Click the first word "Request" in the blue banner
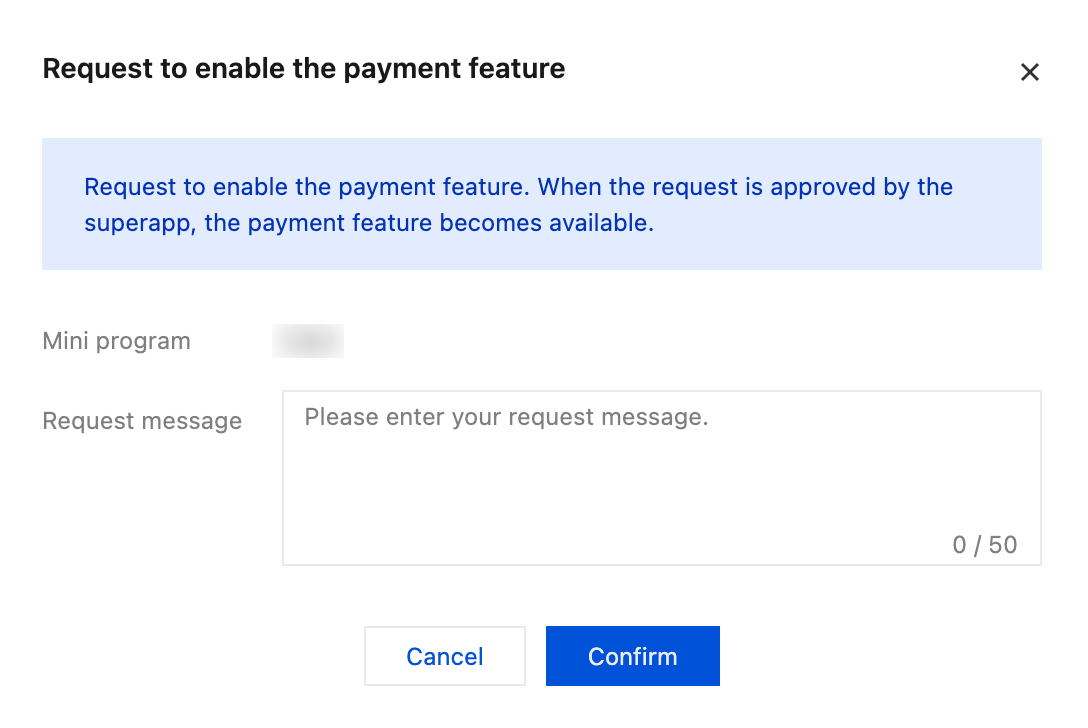Image resolution: width=1088 pixels, height=728 pixels. [124, 187]
